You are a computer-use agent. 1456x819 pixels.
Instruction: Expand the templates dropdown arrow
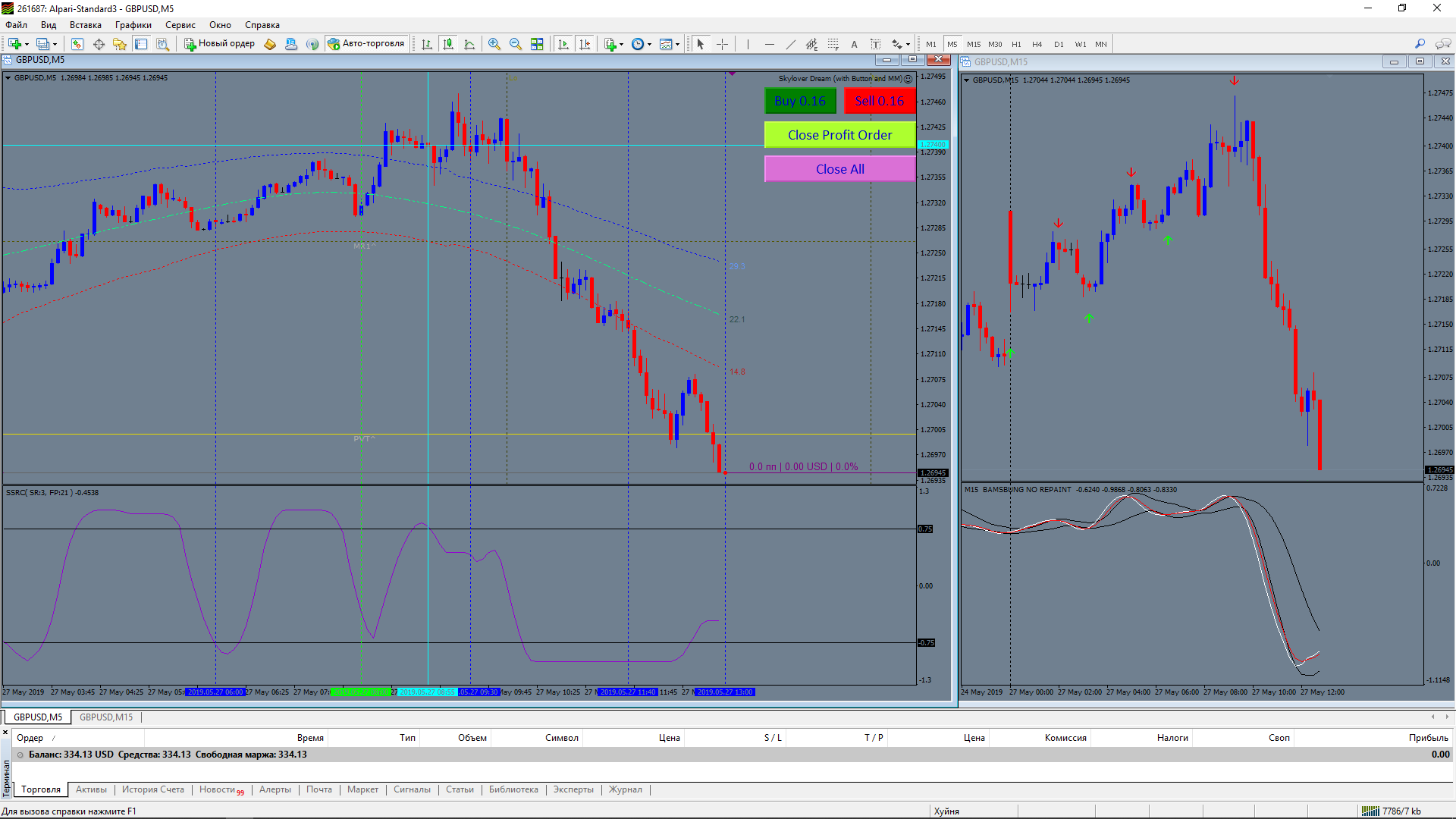point(677,44)
